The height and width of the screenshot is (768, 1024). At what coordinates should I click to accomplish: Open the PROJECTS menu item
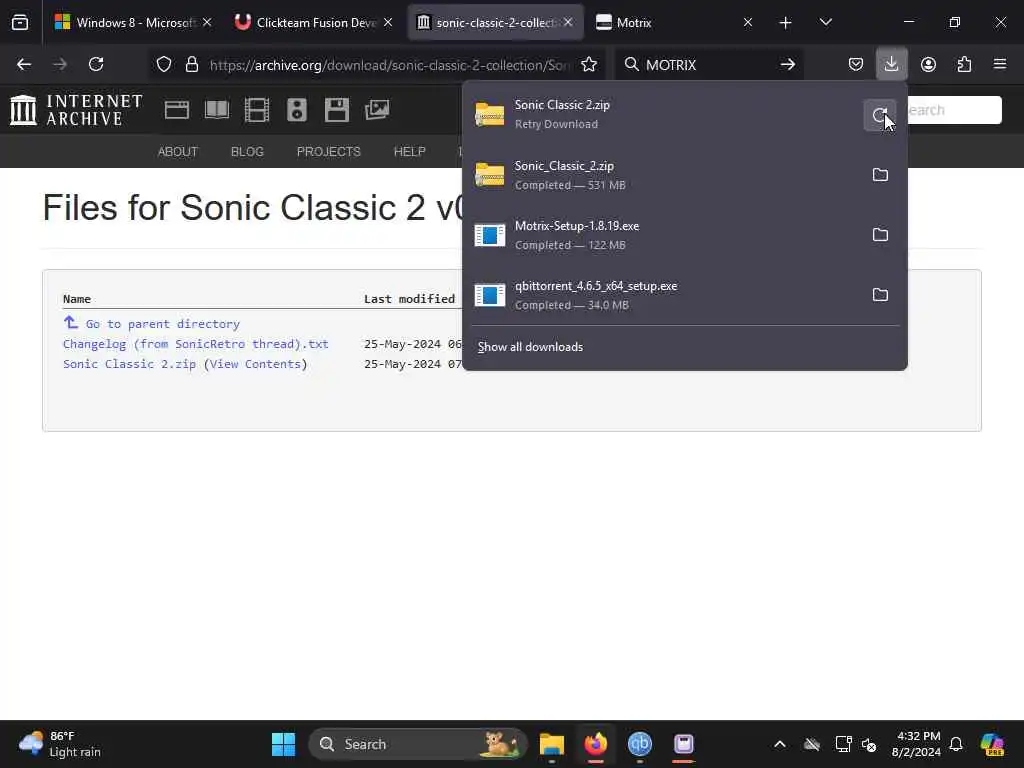point(328,152)
